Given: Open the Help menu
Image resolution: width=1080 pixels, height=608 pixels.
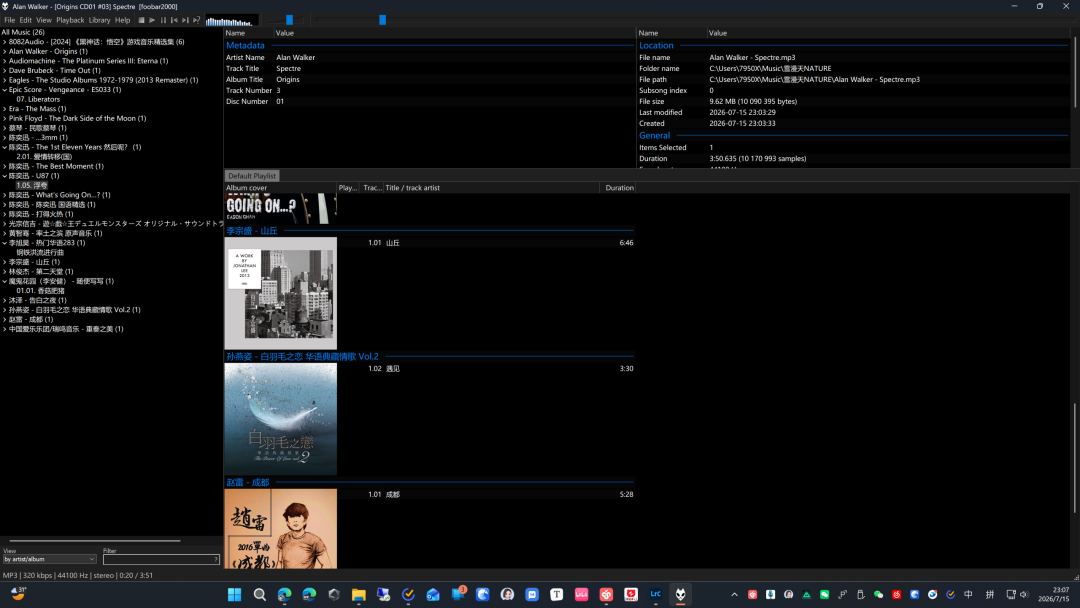Looking at the screenshot, I should [123, 20].
